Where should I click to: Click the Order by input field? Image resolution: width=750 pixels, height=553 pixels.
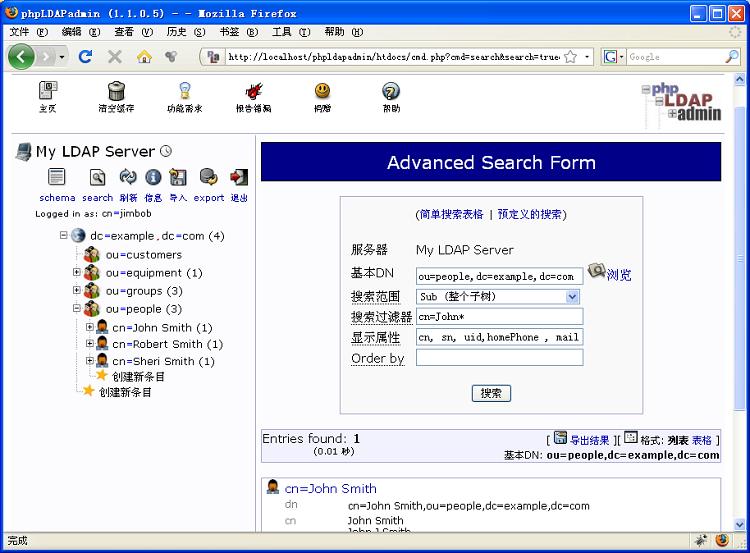click(499, 358)
